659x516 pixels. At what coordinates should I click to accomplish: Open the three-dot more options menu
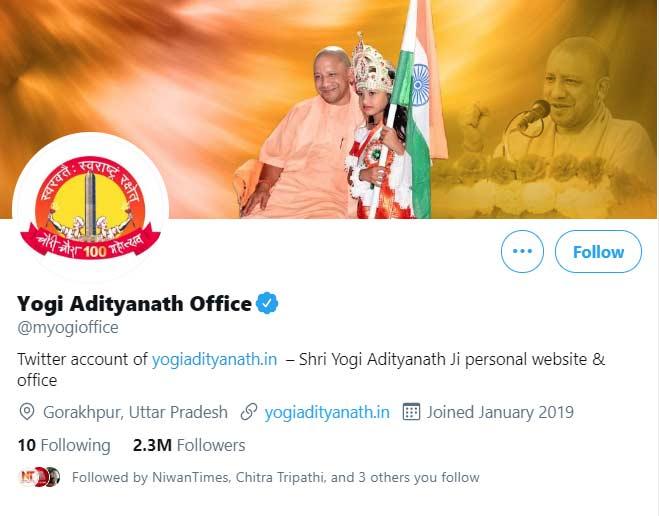click(x=522, y=251)
